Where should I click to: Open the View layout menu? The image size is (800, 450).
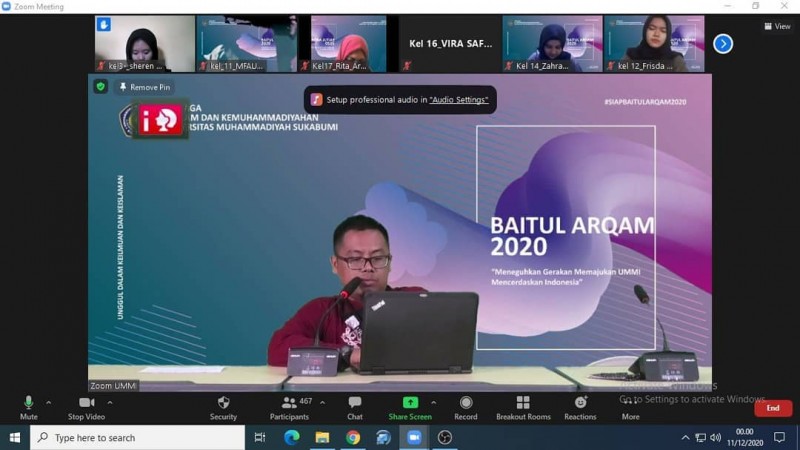(x=777, y=26)
